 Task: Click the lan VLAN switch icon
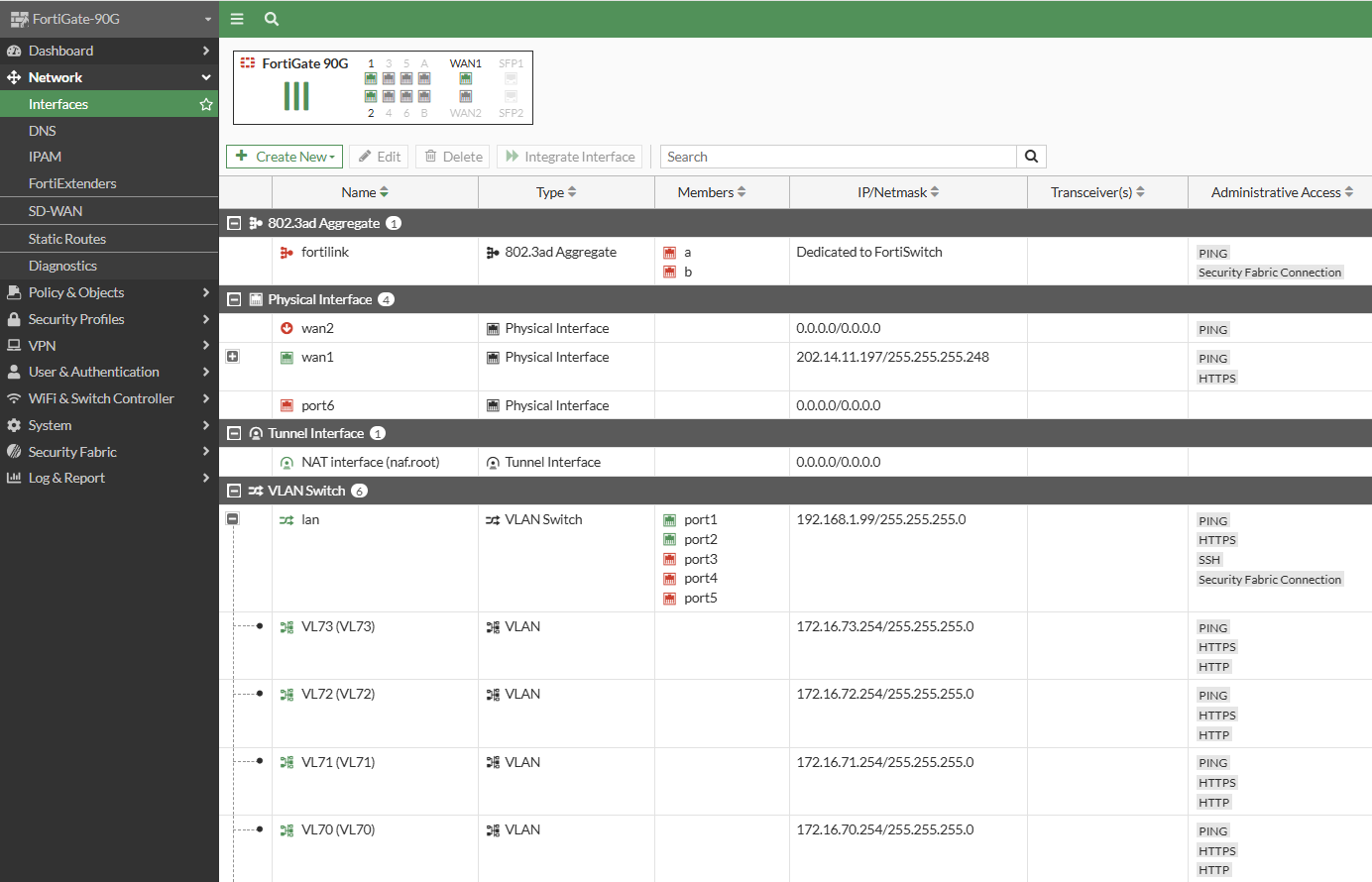pos(286,520)
